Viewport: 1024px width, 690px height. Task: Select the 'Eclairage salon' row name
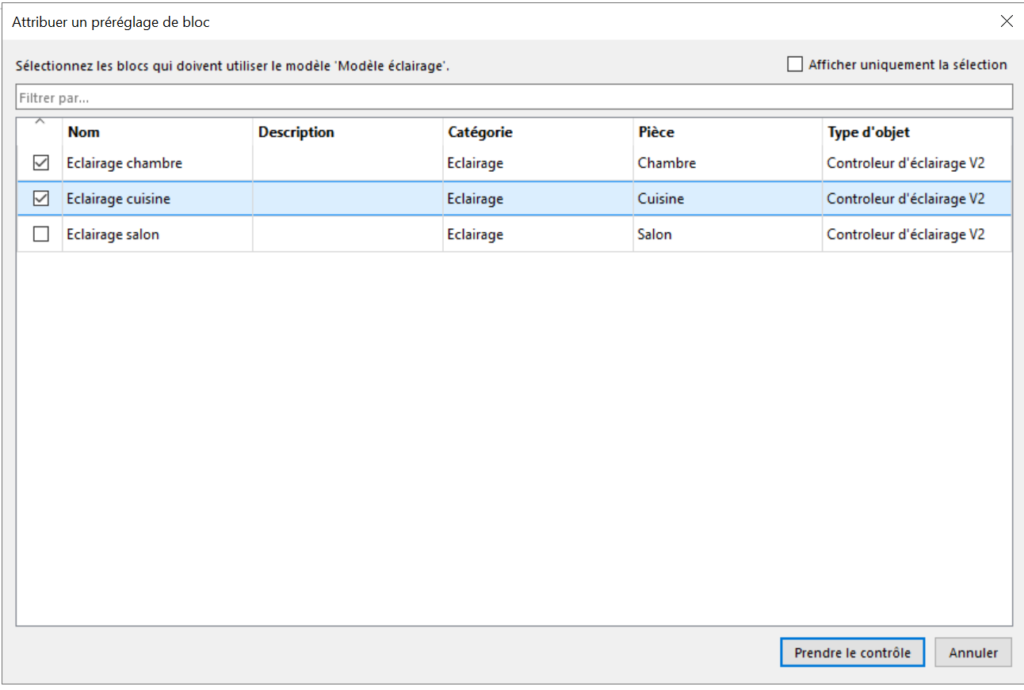click(x=113, y=235)
